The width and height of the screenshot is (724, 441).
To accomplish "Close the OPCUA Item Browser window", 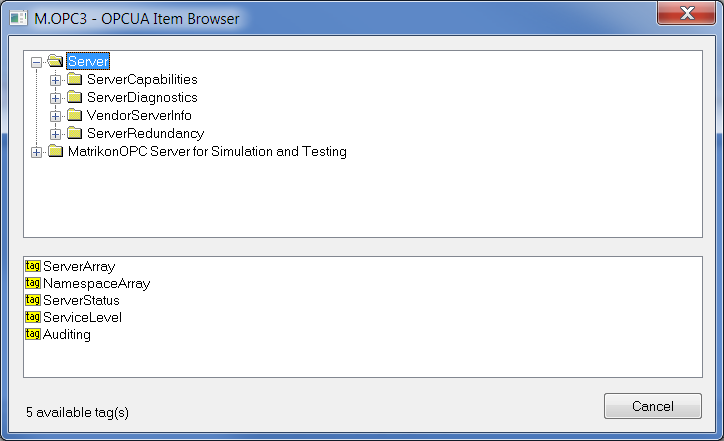I will [689, 14].
